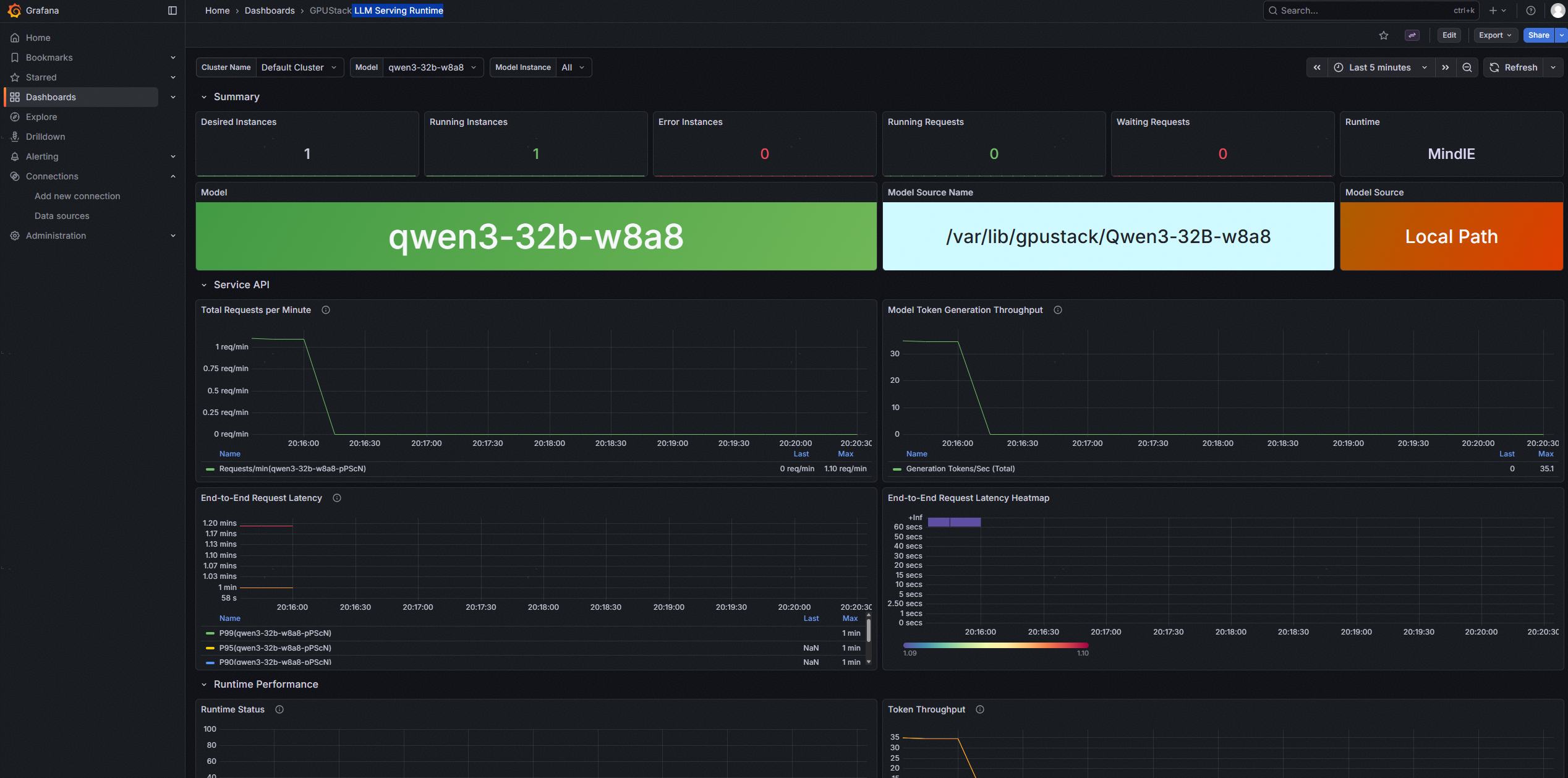1568x778 pixels.
Task: Click the zoom out time range icon
Action: pos(1467,67)
